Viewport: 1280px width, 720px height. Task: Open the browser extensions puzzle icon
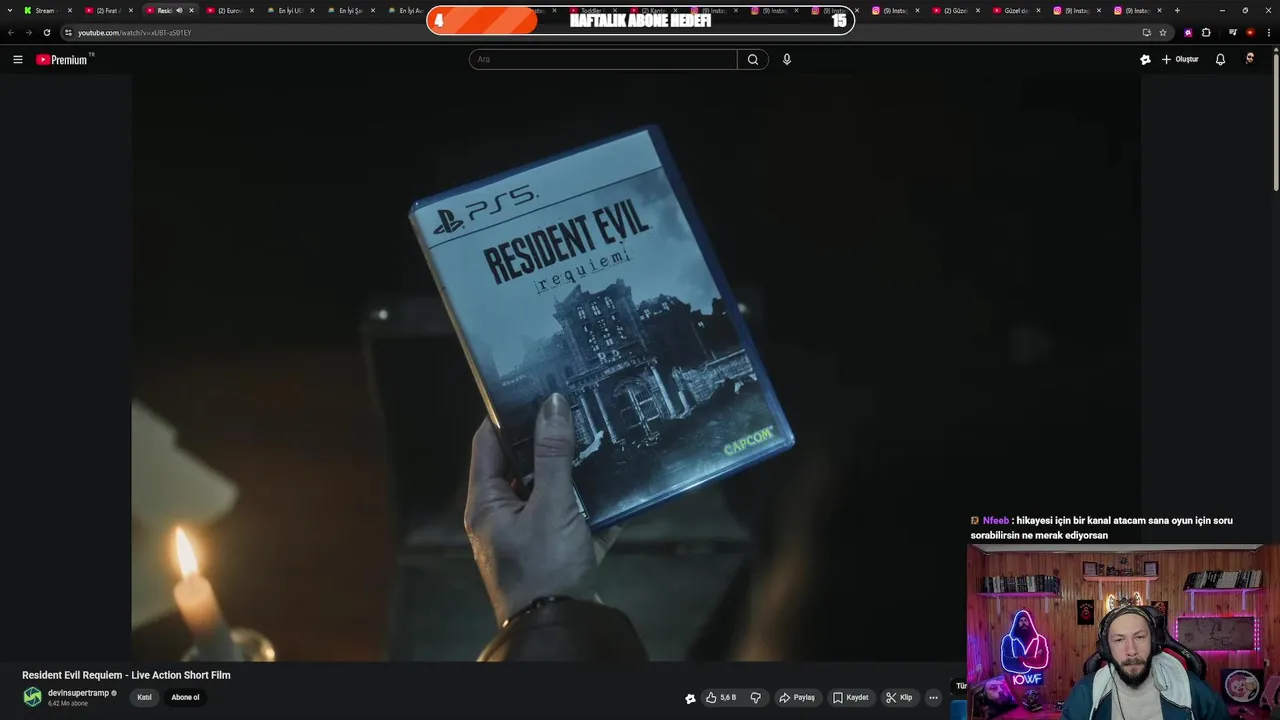pos(1206,32)
